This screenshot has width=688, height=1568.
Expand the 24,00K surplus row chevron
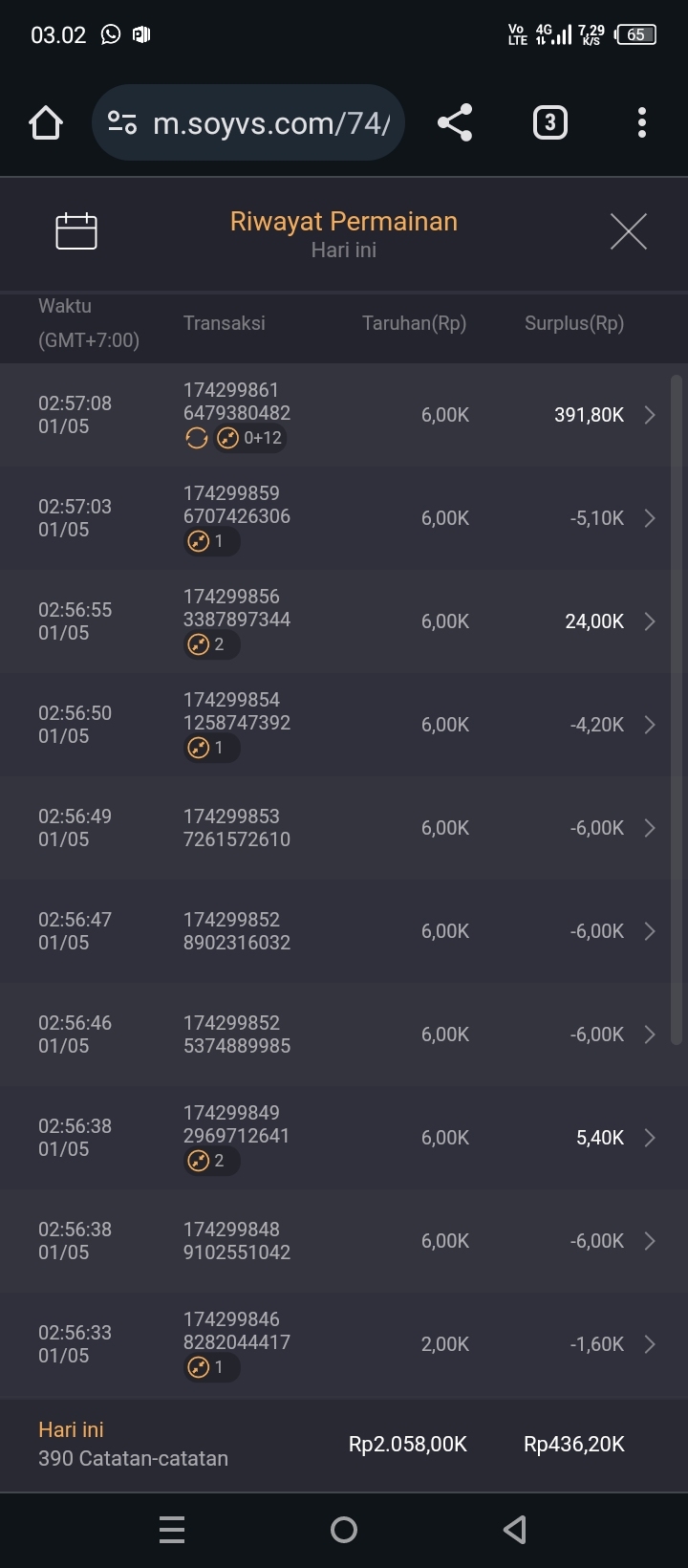[x=650, y=621]
